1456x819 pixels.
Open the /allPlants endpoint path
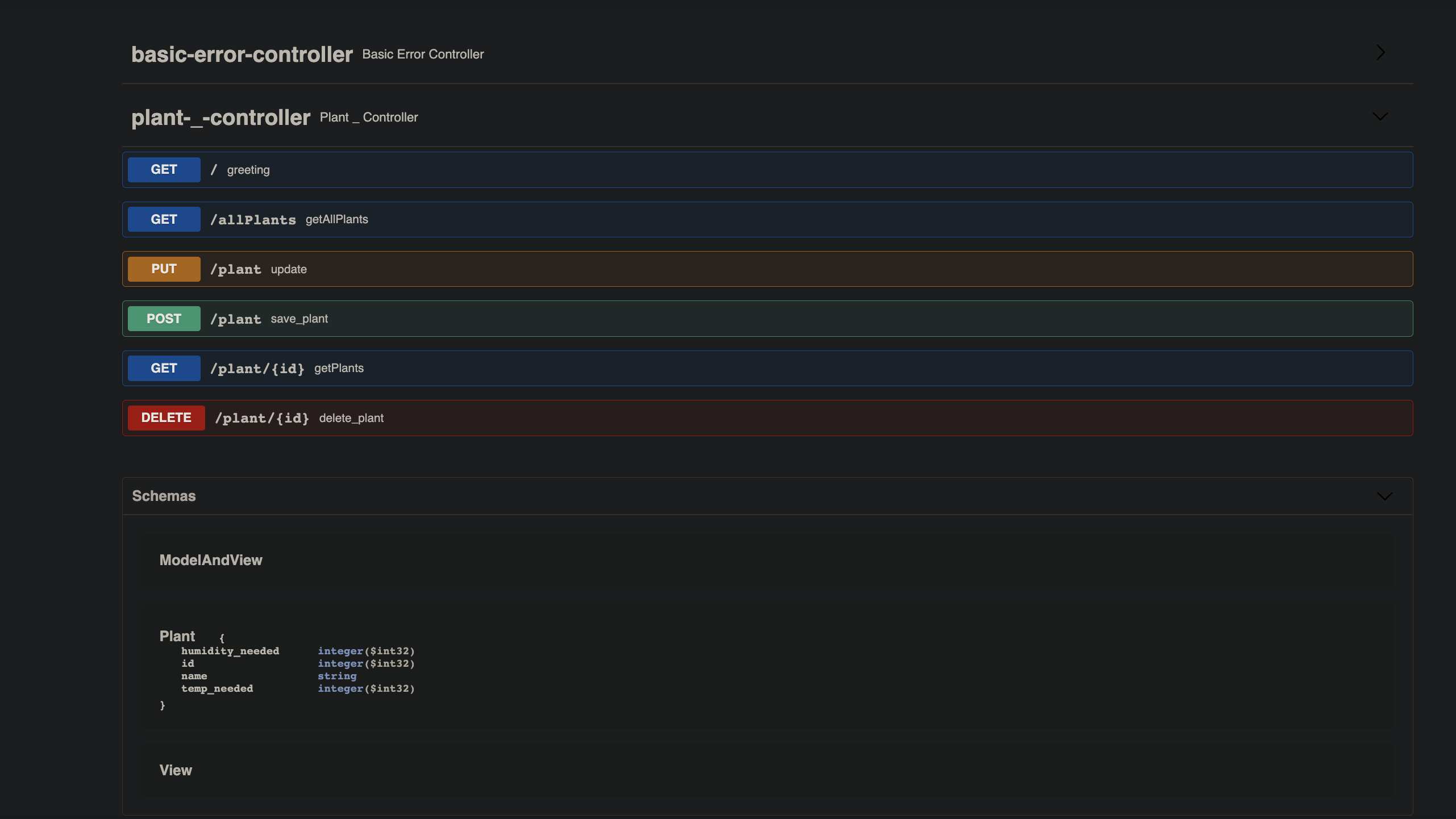253,220
